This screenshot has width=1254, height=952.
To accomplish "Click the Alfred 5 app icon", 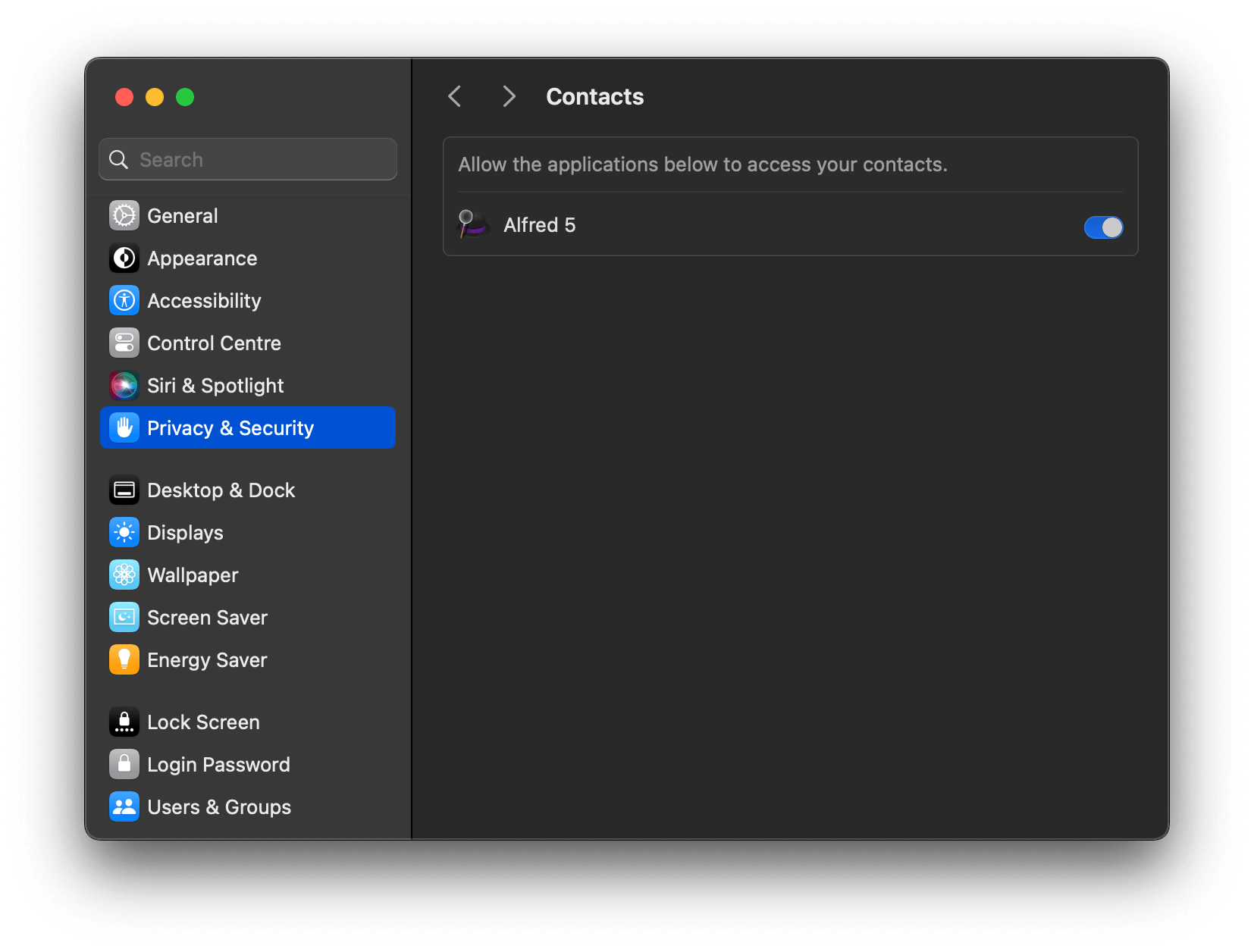I will click(472, 224).
